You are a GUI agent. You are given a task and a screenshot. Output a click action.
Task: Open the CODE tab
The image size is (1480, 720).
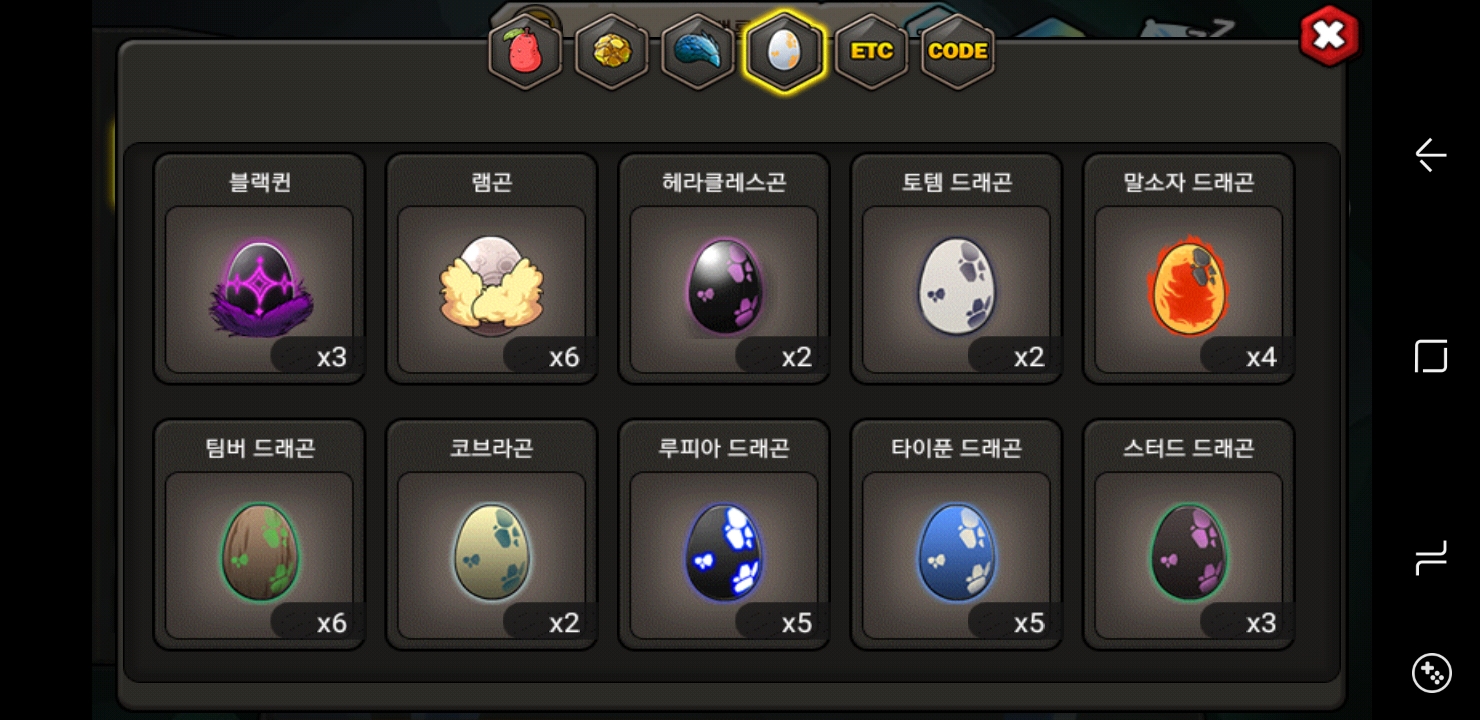pos(958,51)
